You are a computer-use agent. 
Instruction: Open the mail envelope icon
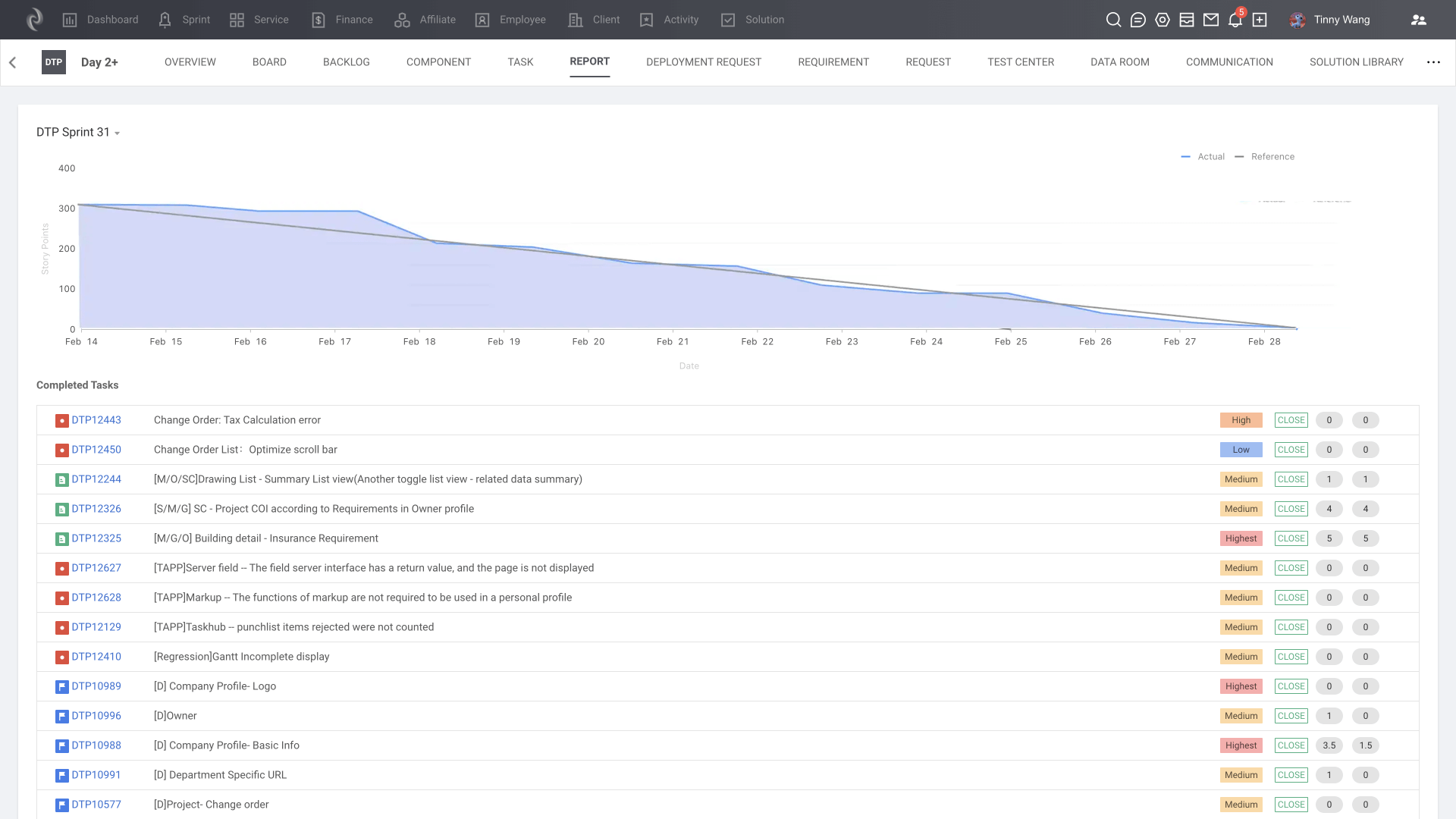tap(1211, 20)
